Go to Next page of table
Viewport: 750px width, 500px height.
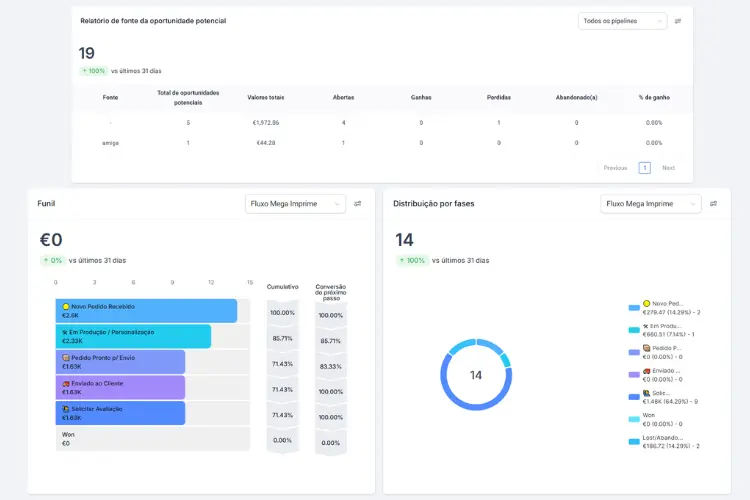click(x=668, y=168)
